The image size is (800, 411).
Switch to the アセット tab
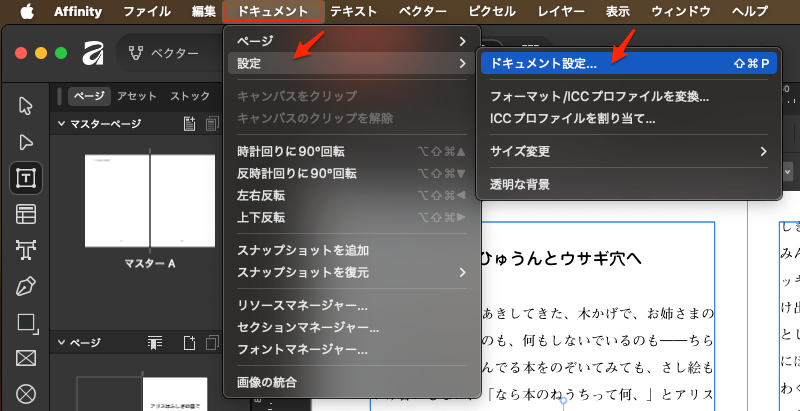pyautogui.click(x=136, y=96)
